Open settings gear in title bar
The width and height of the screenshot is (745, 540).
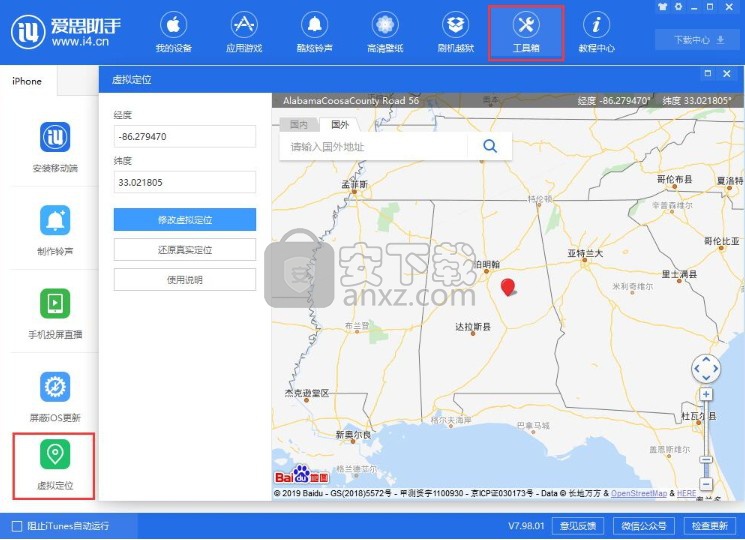click(678, 7)
